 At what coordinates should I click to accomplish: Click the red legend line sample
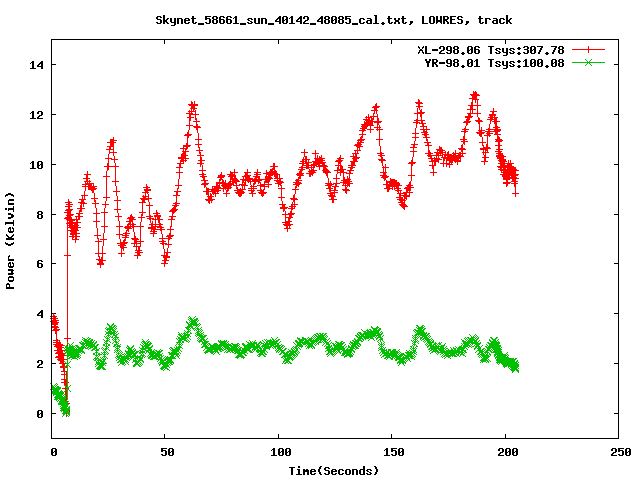[588, 50]
